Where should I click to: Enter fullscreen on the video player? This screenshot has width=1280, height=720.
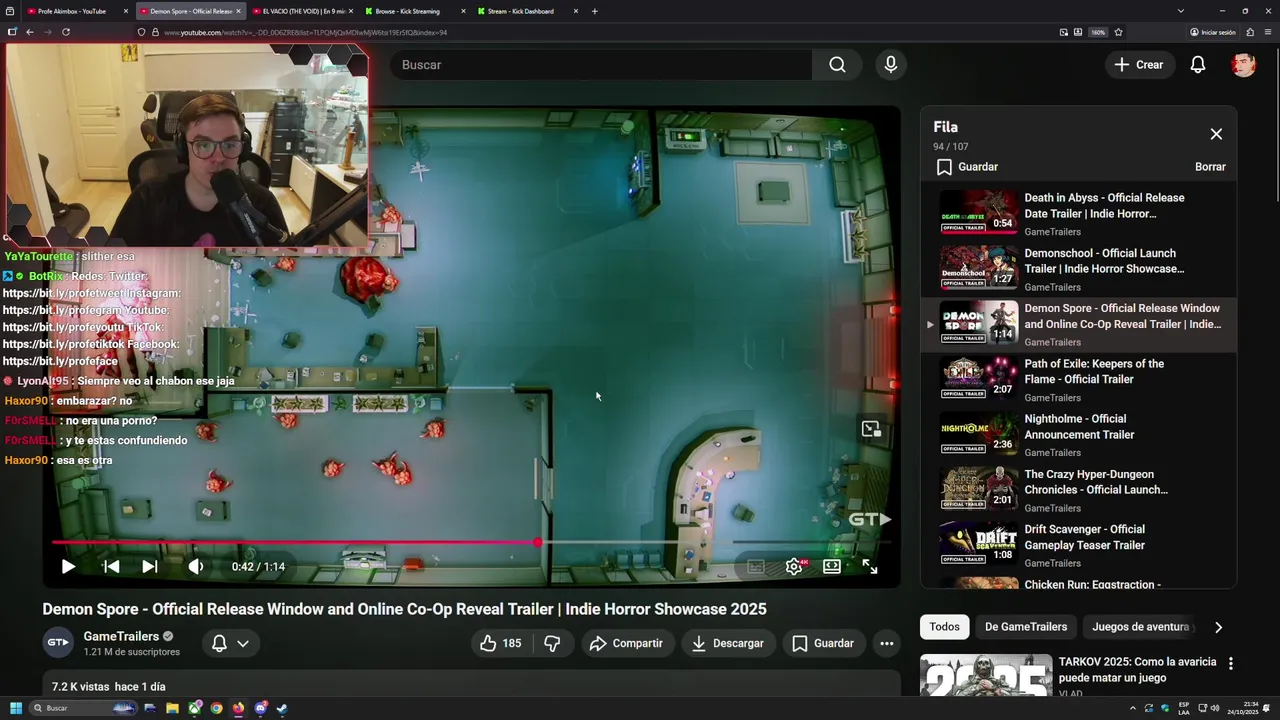coord(870,566)
